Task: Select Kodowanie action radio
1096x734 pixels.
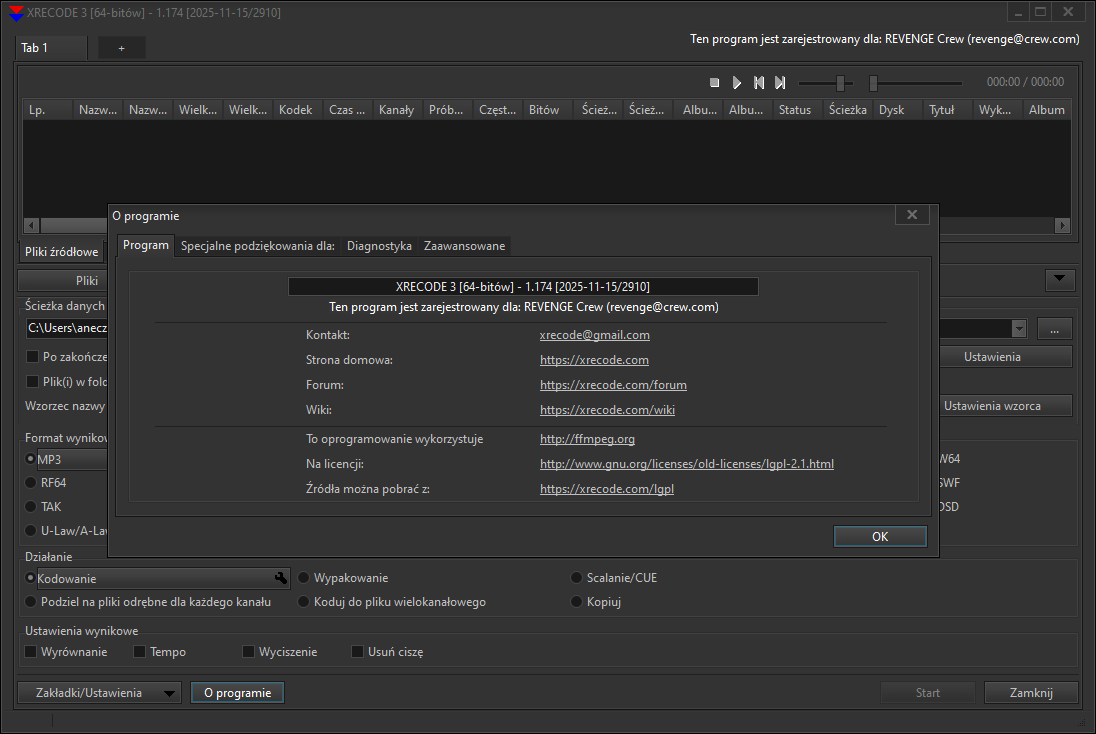Action: pos(30,578)
